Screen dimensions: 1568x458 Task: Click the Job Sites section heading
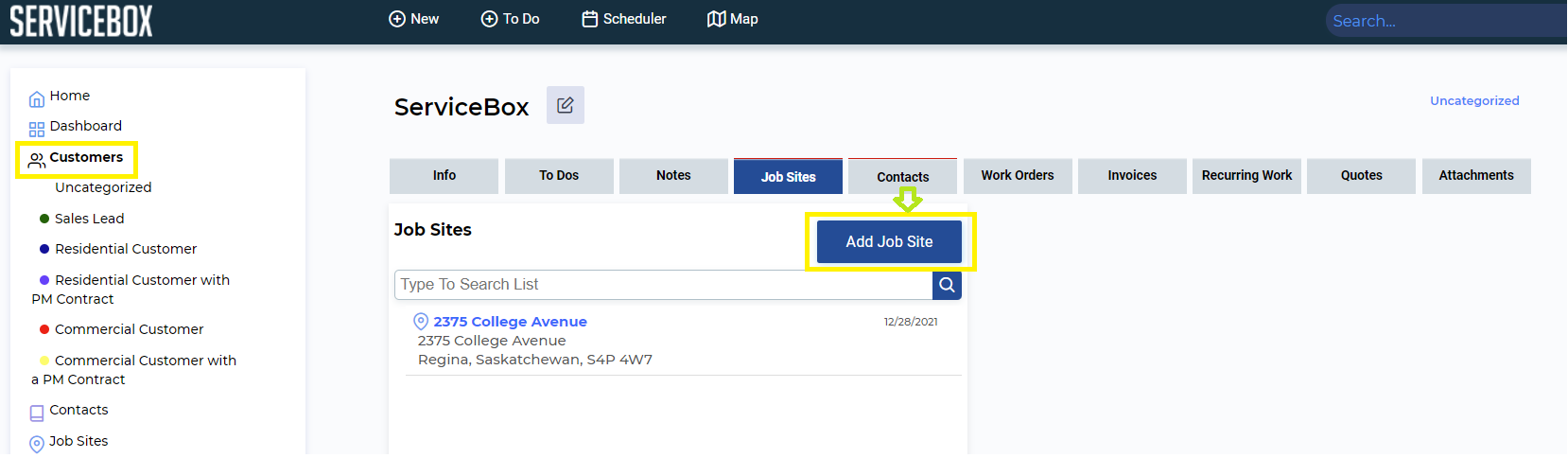[x=432, y=230]
